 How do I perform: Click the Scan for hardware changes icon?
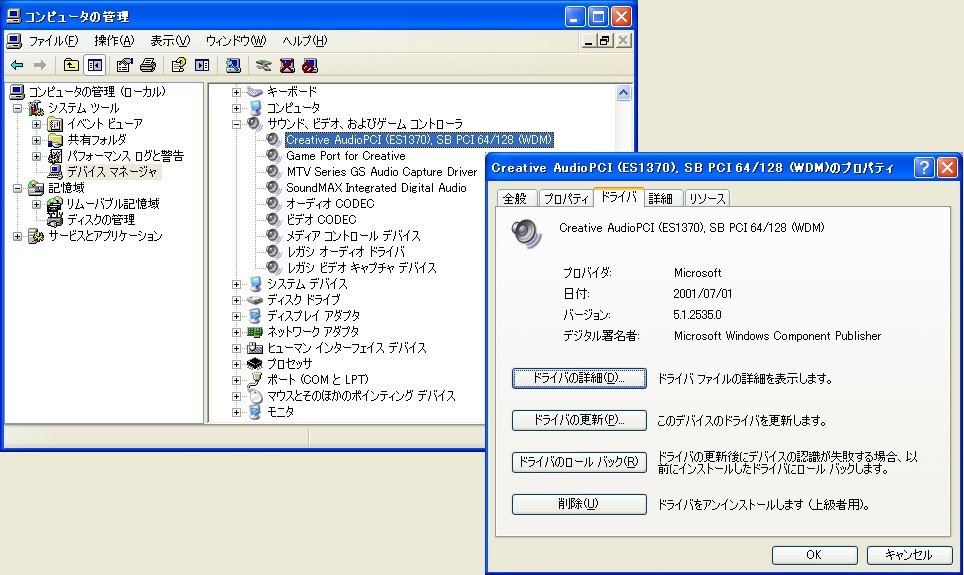click(x=233, y=65)
